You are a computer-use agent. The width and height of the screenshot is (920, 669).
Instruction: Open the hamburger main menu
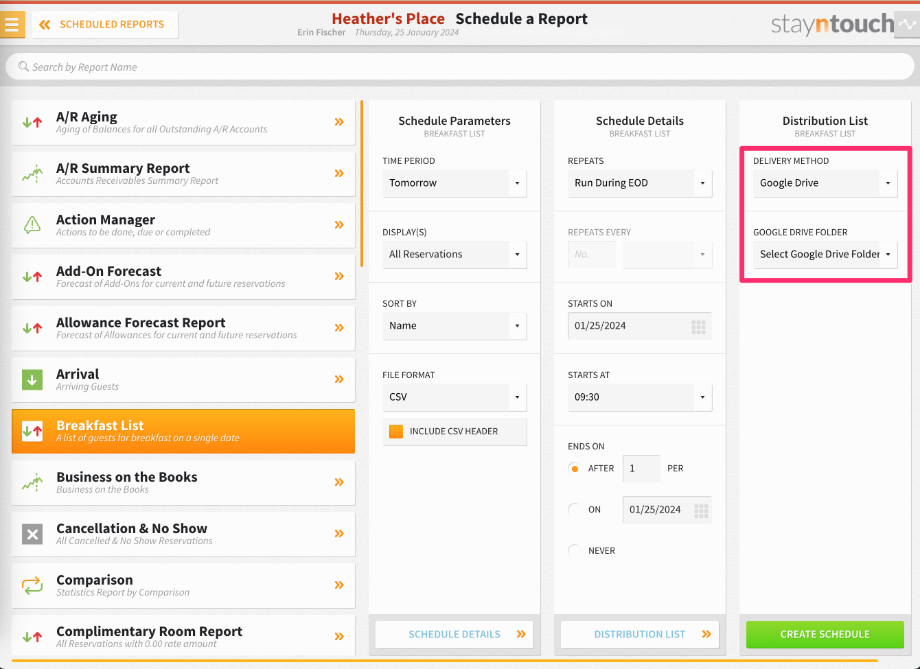pyautogui.click(x=12, y=25)
